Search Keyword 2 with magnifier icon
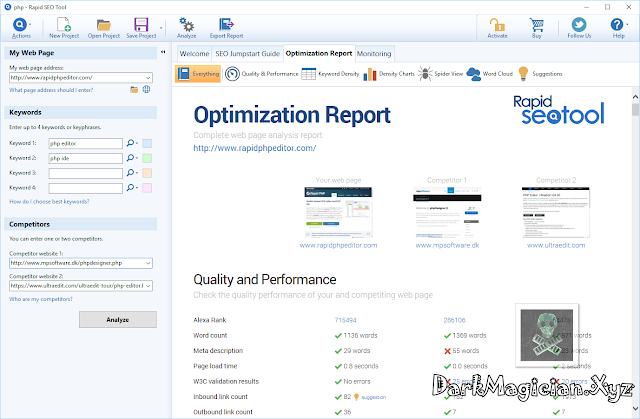 coord(130,158)
